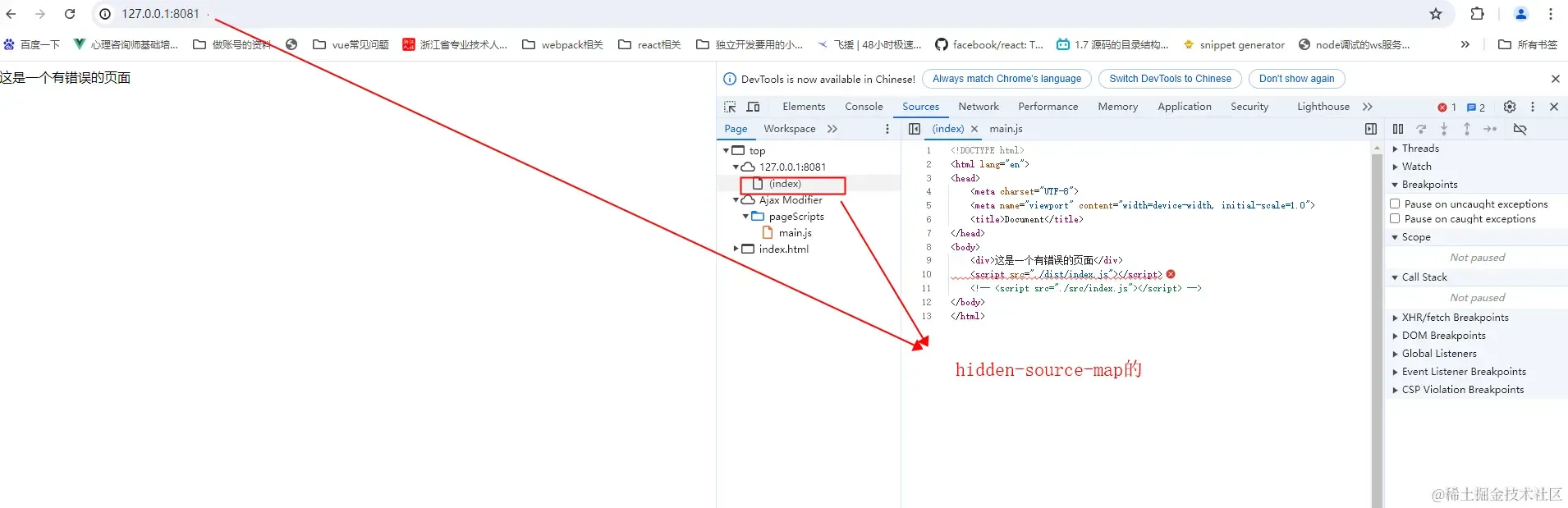Enable Pause on uncaught exceptions

coord(1395,204)
